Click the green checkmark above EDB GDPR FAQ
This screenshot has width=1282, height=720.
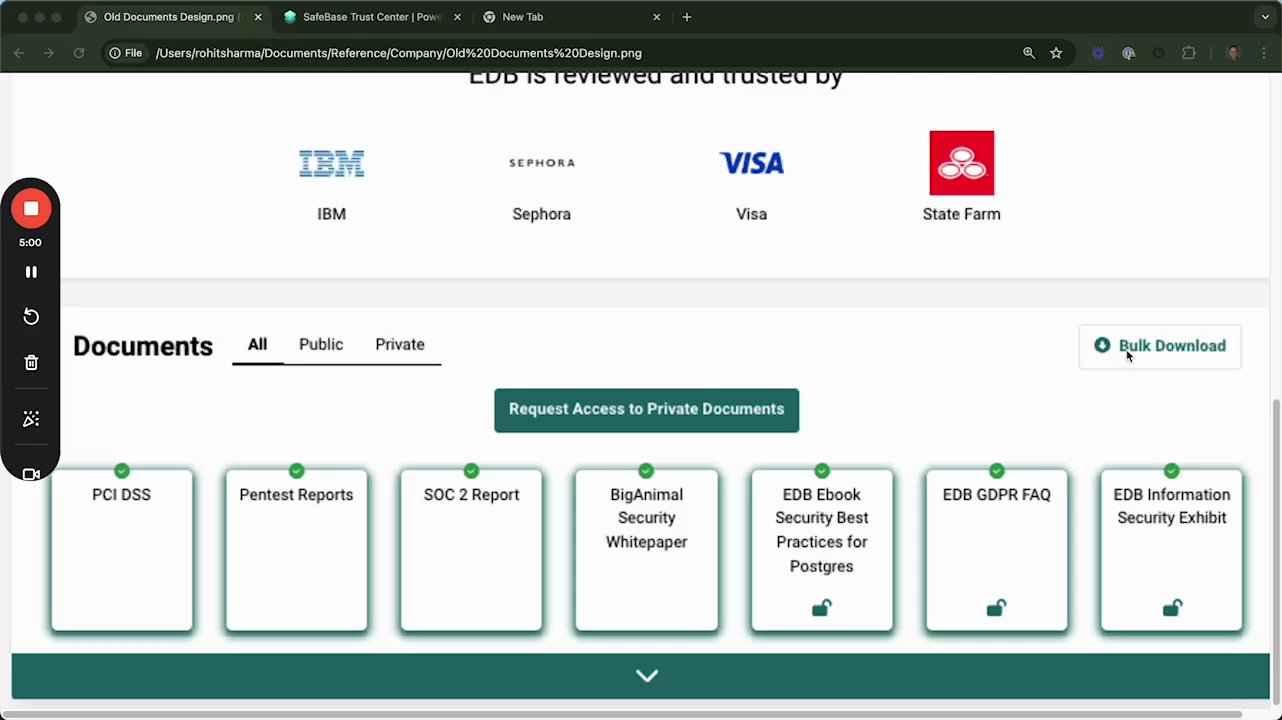(x=996, y=470)
